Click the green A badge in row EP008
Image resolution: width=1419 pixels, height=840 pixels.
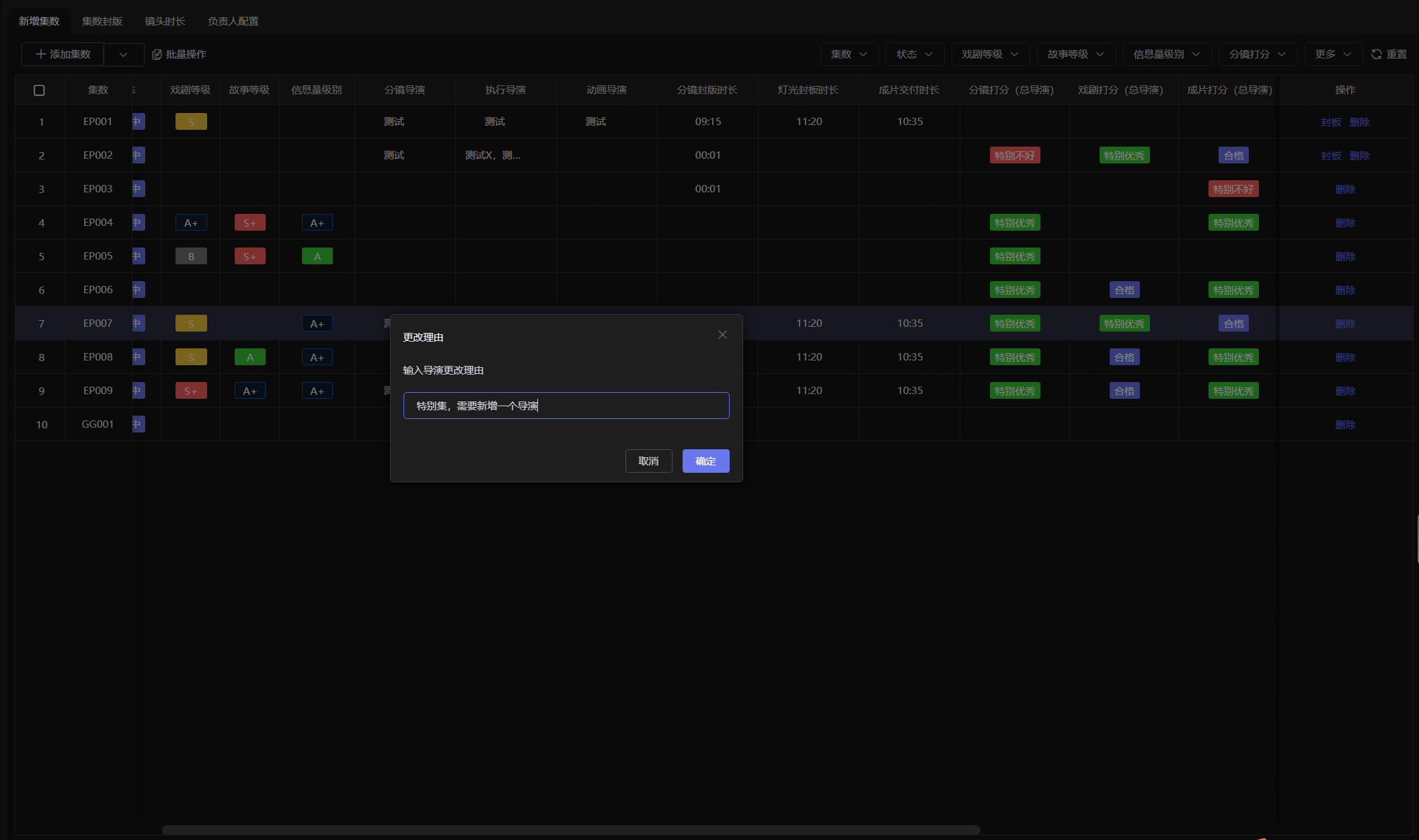pos(250,357)
